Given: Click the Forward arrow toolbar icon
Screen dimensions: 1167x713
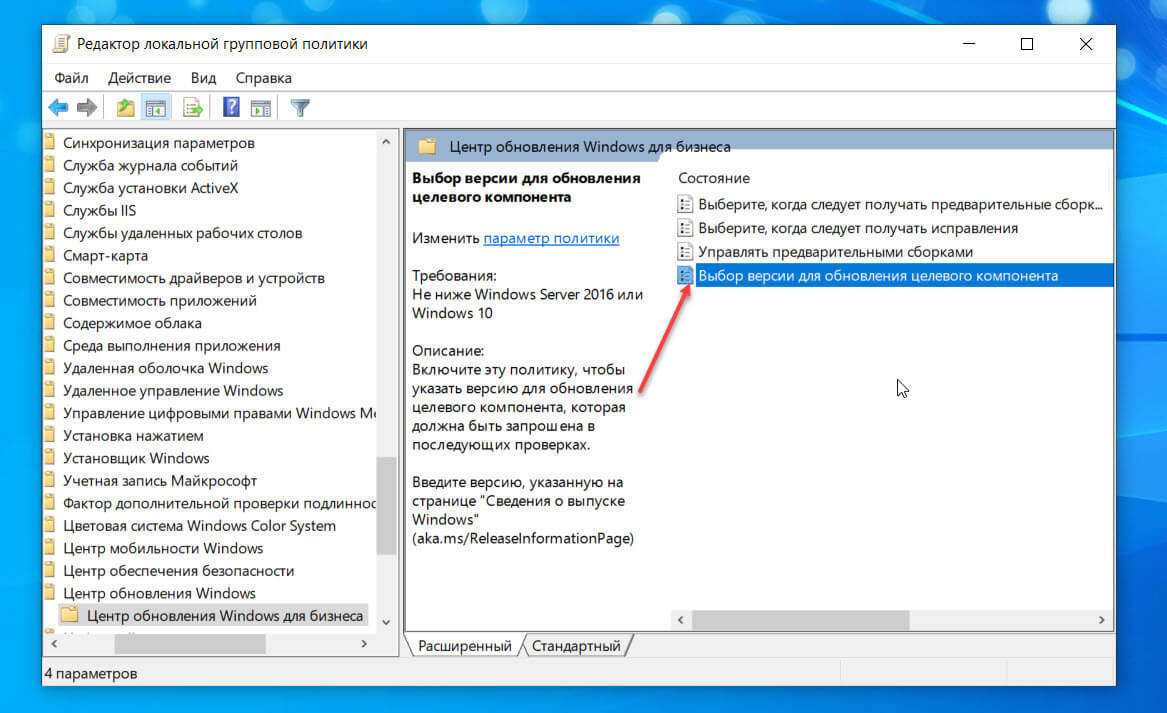Looking at the screenshot, I should (x=87, y=108).
